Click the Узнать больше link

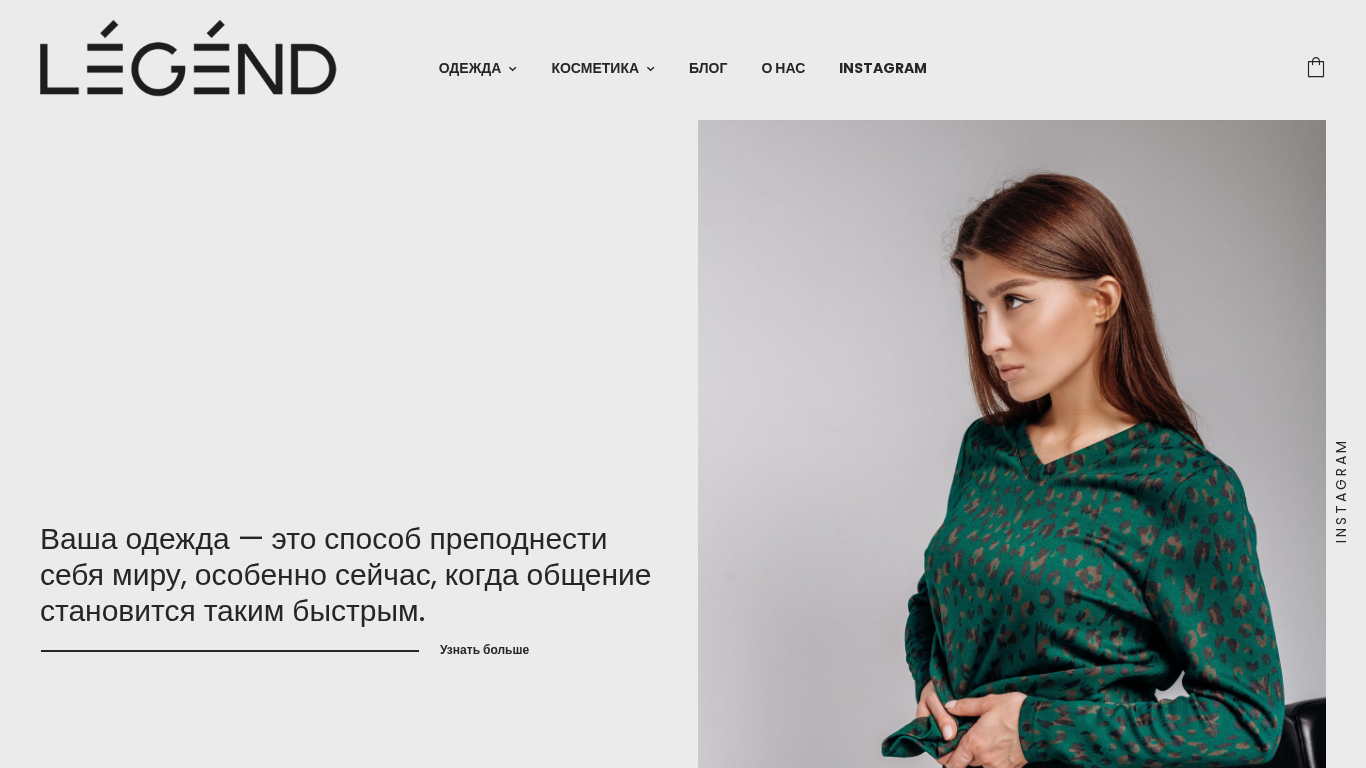coord(484,650)
